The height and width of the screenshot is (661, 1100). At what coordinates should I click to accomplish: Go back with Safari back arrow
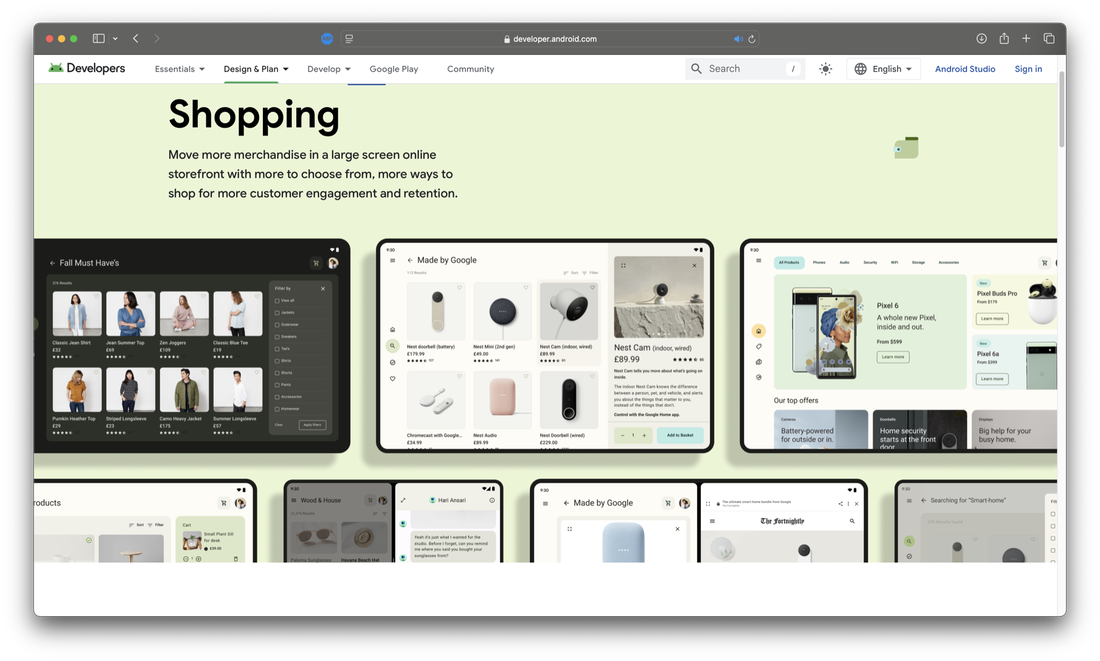click(135, 39)
